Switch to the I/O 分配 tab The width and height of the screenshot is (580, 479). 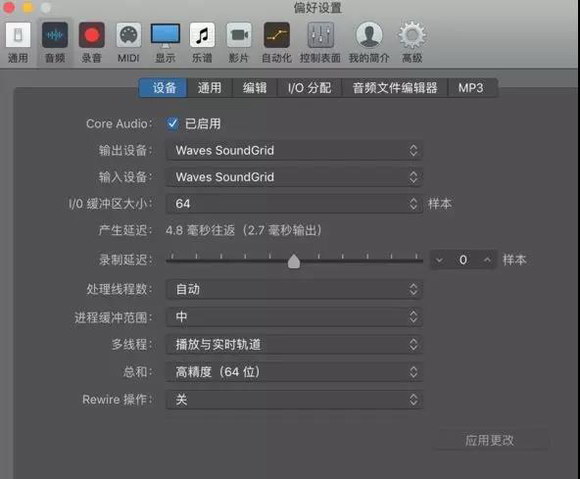pyautogui.click(x=309, y=88)
